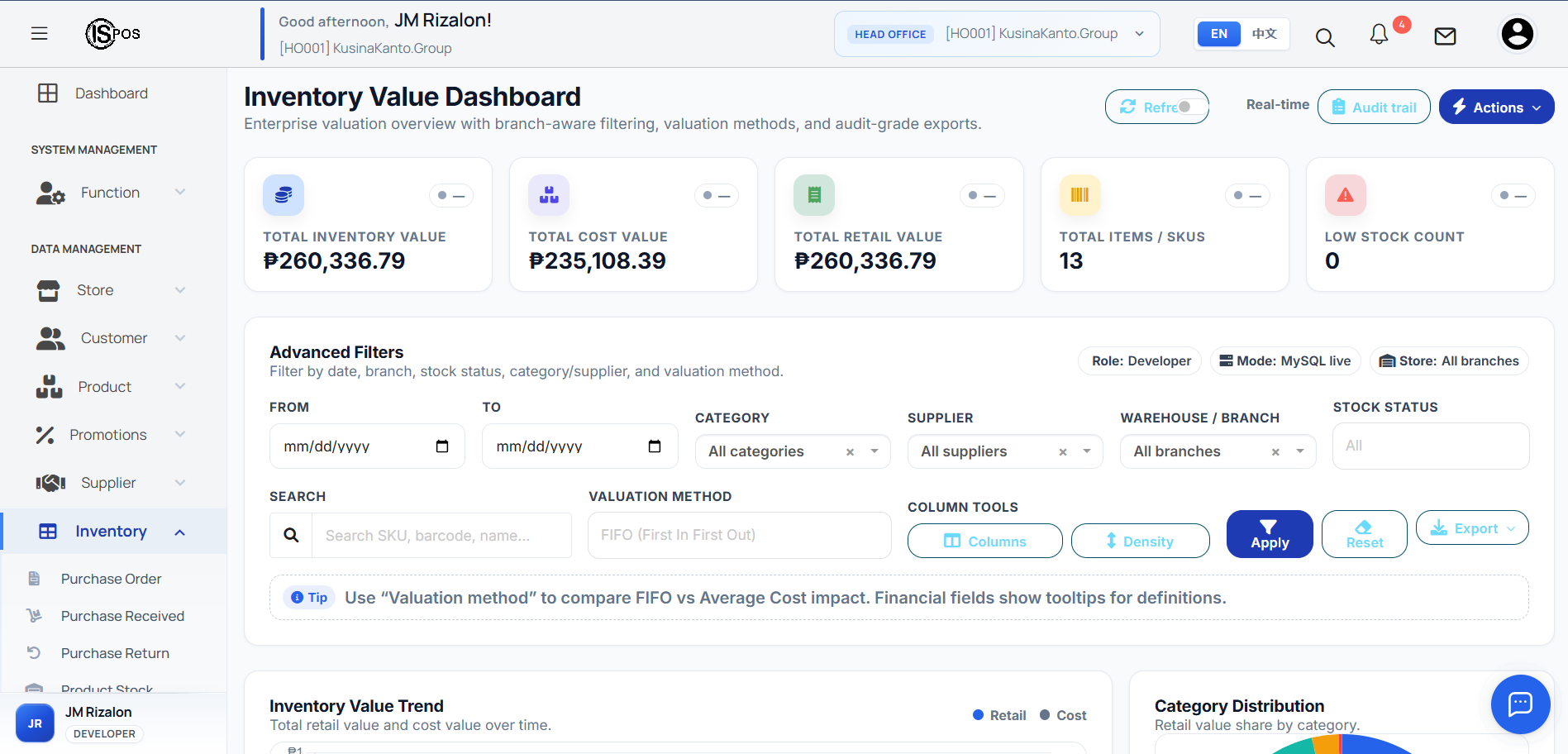
Task: Toggle the Total Retail Value card switch
Action: [982, 196]
